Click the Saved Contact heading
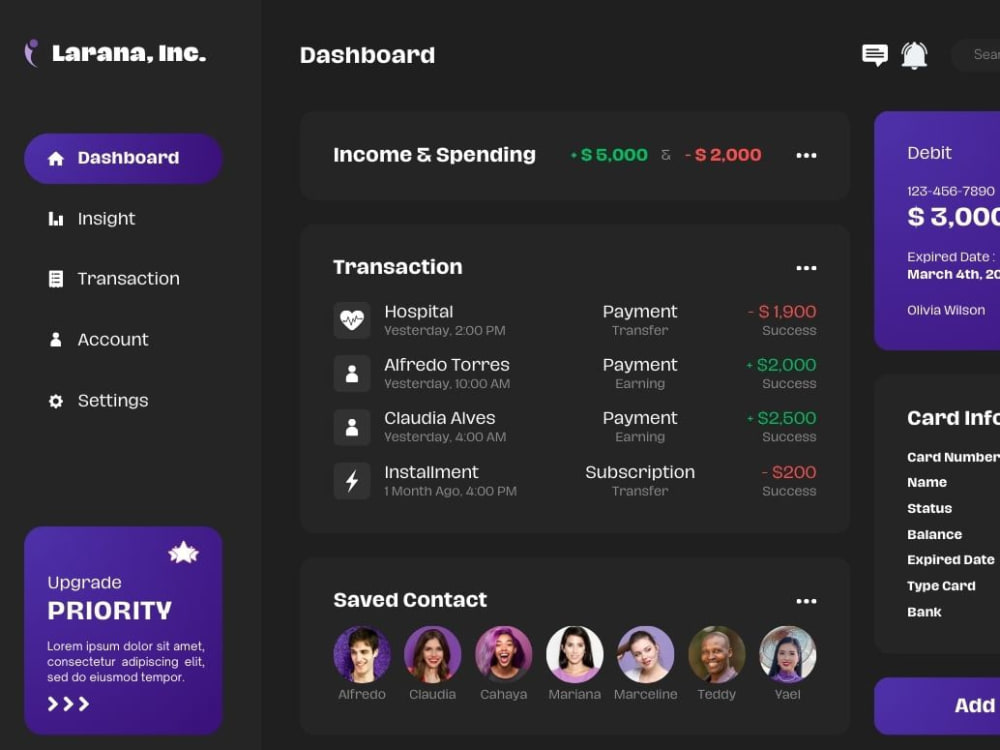This screenshot has width=1000, height=750. tap(410, 600)
